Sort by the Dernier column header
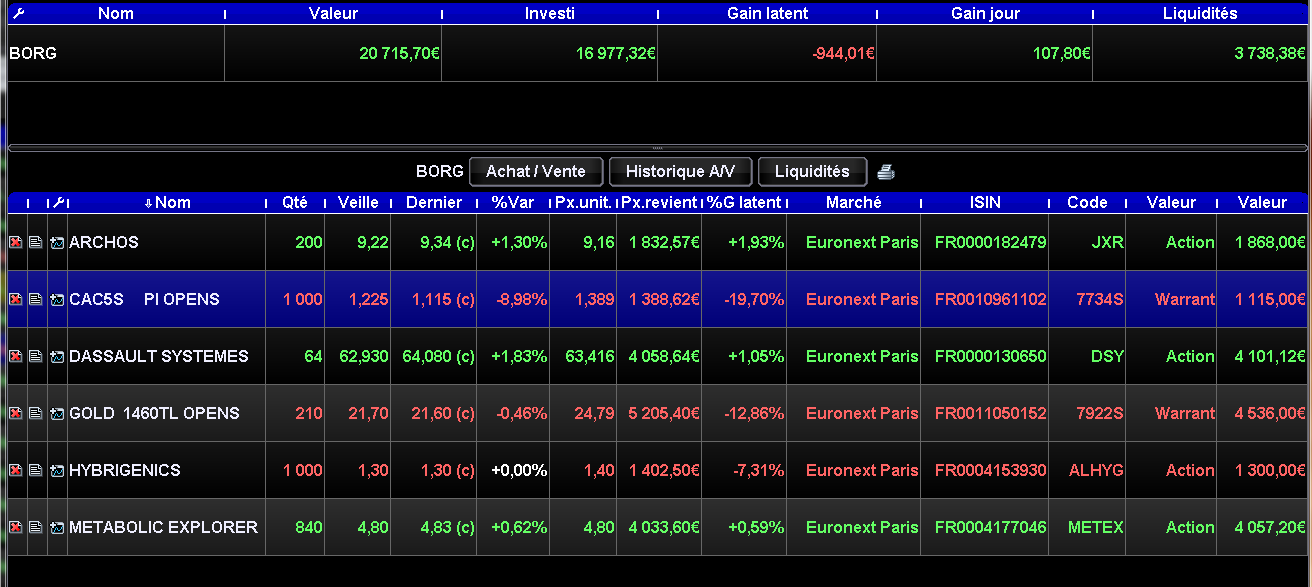 [434, 203]
